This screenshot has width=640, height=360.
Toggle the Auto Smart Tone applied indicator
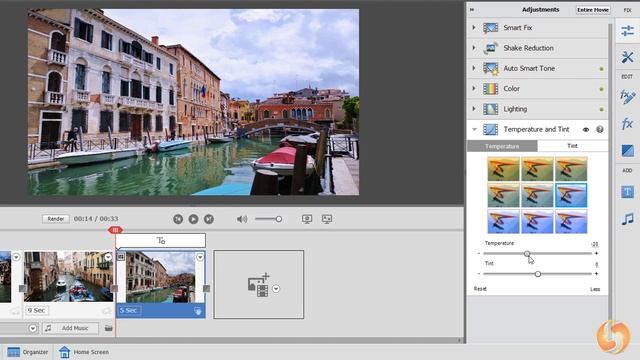pos(601,69)
